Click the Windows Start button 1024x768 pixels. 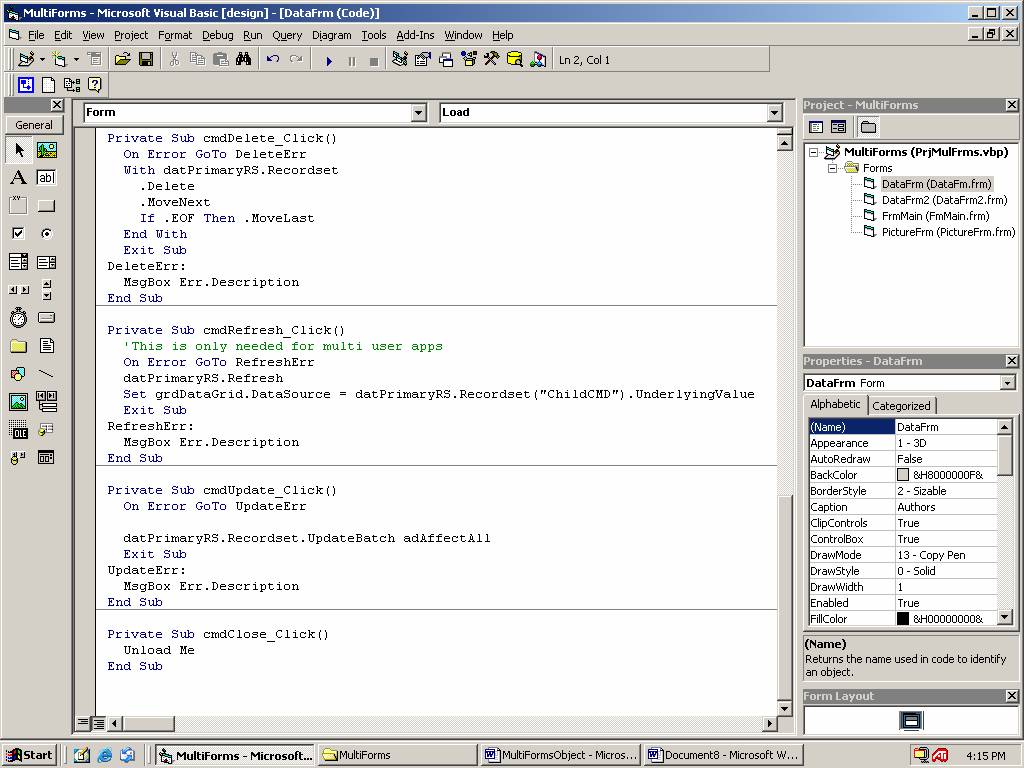tap(28, 755)
